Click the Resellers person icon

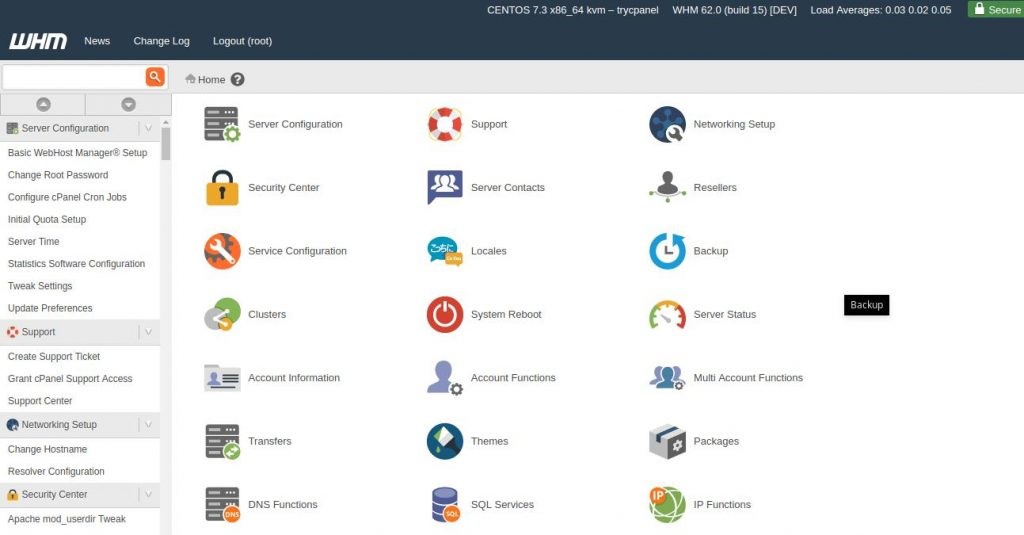coord(667,187)
